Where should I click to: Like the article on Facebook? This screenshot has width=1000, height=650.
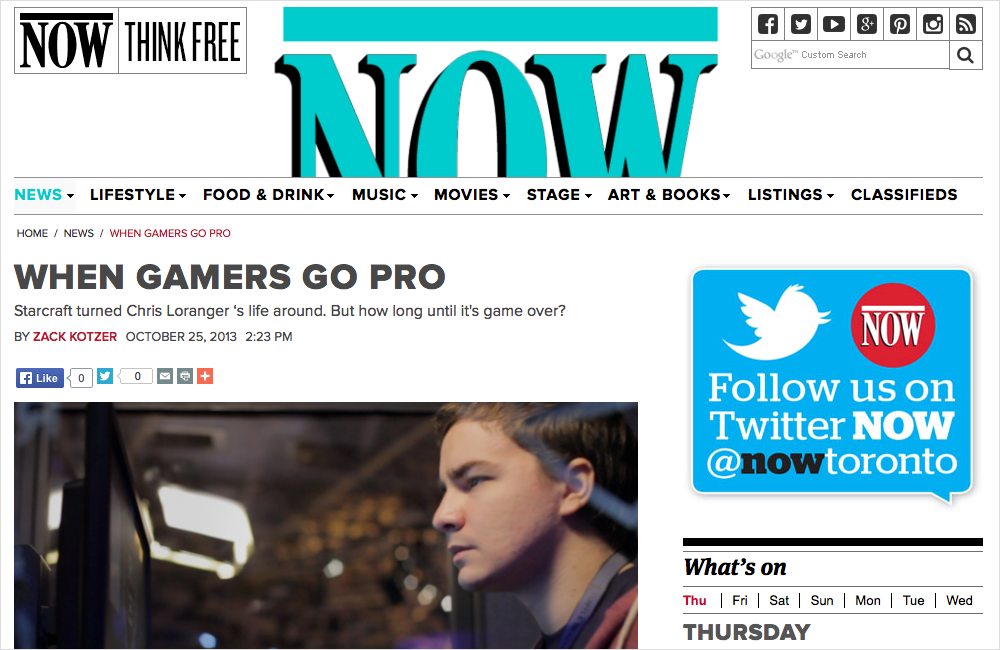(40, 378)
